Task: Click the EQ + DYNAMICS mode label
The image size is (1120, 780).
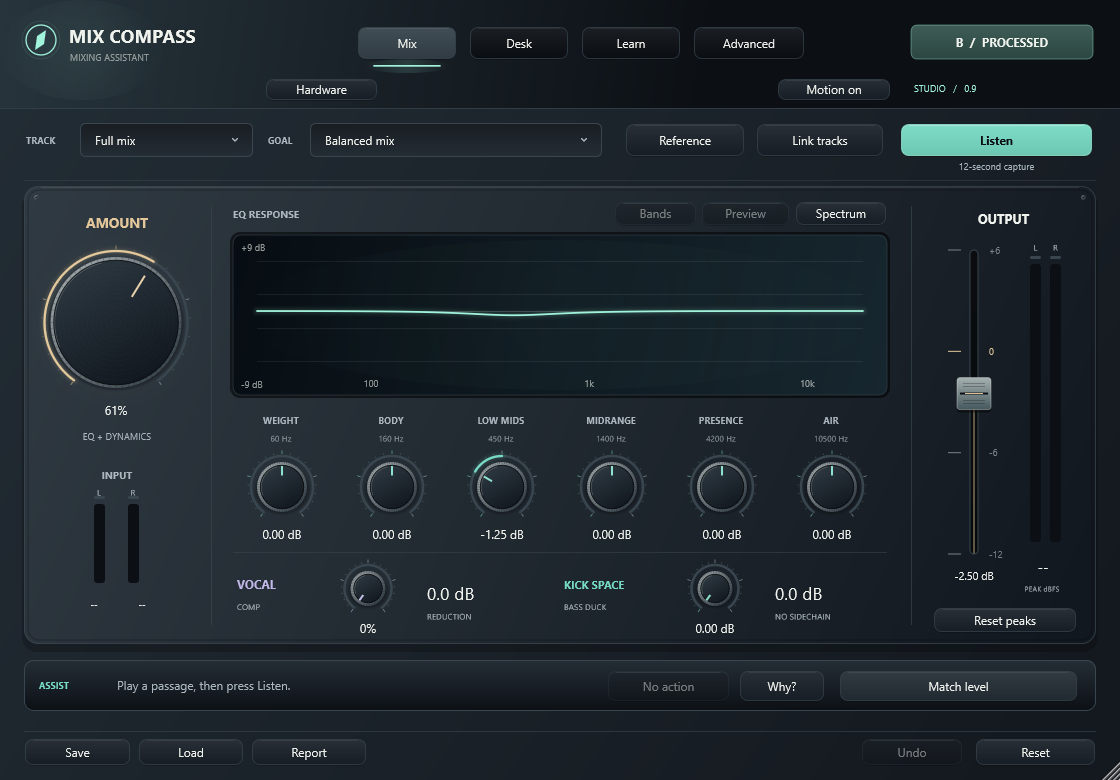Action: tap(116, 436)
